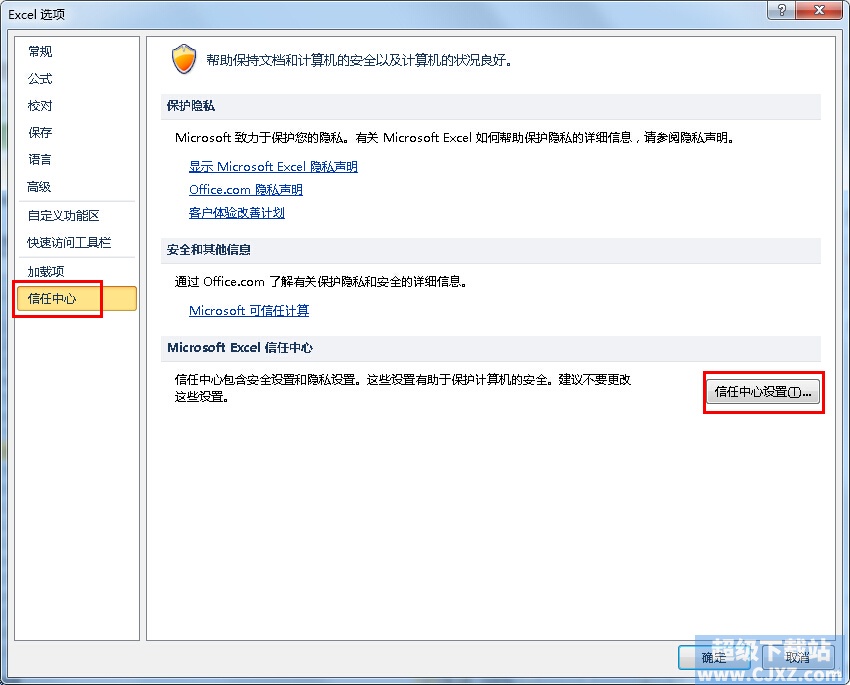Screen dimensions: 850x685
Task: Click the help question mark button
Action: coord(781,10)
